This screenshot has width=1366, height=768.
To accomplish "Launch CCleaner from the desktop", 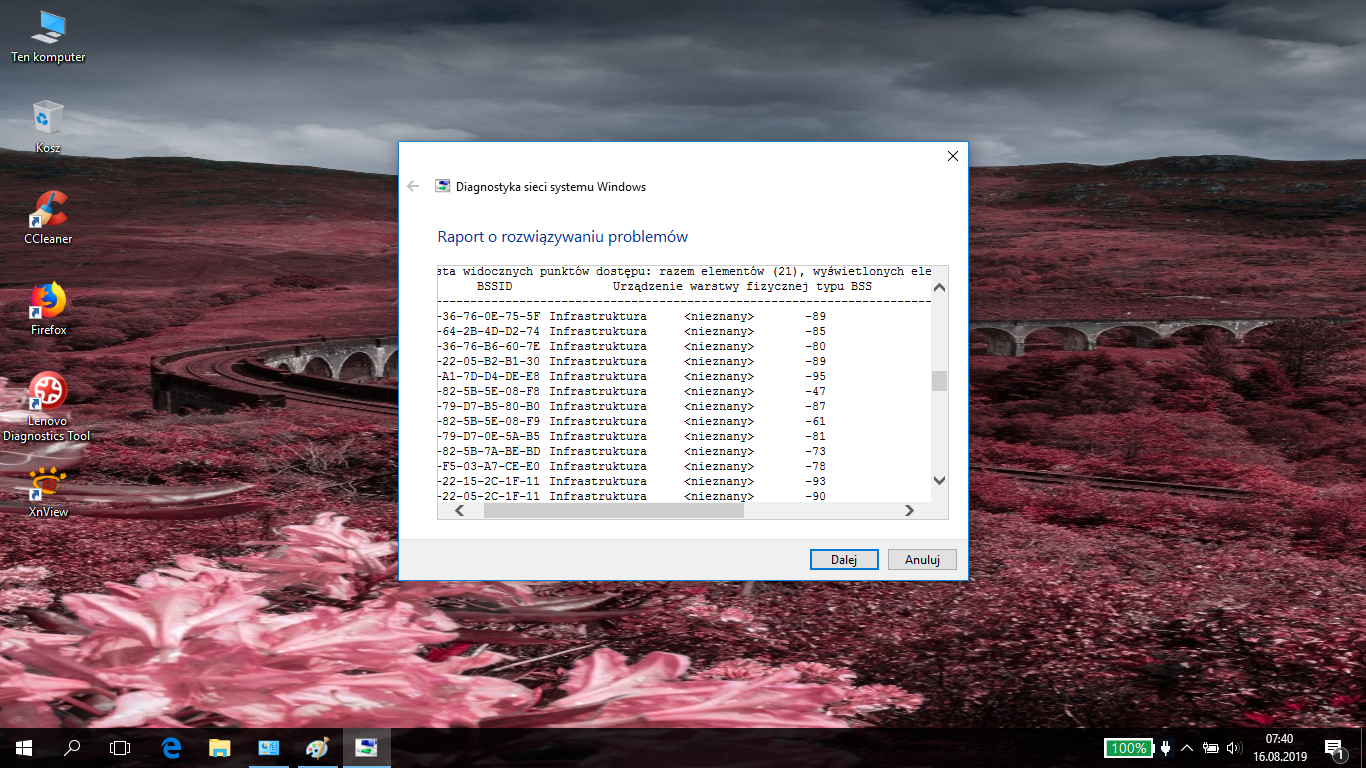I will [x=48, y=218].
